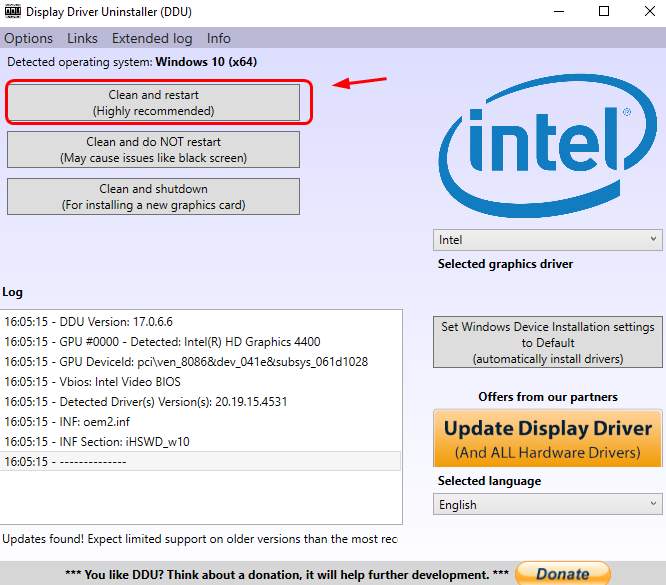The height and width of the screenshot is (585, 666).
Task: Open the Info menu
Action: 219,38
